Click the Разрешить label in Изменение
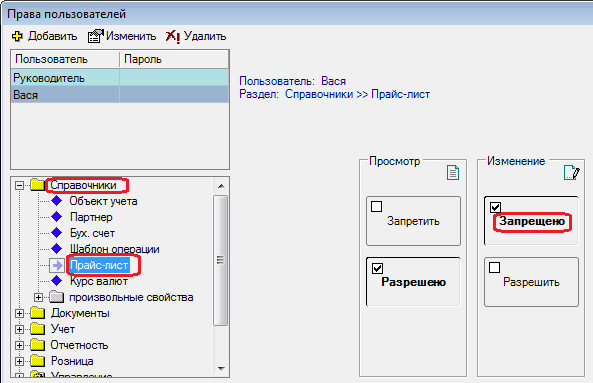 click(531, 282)
